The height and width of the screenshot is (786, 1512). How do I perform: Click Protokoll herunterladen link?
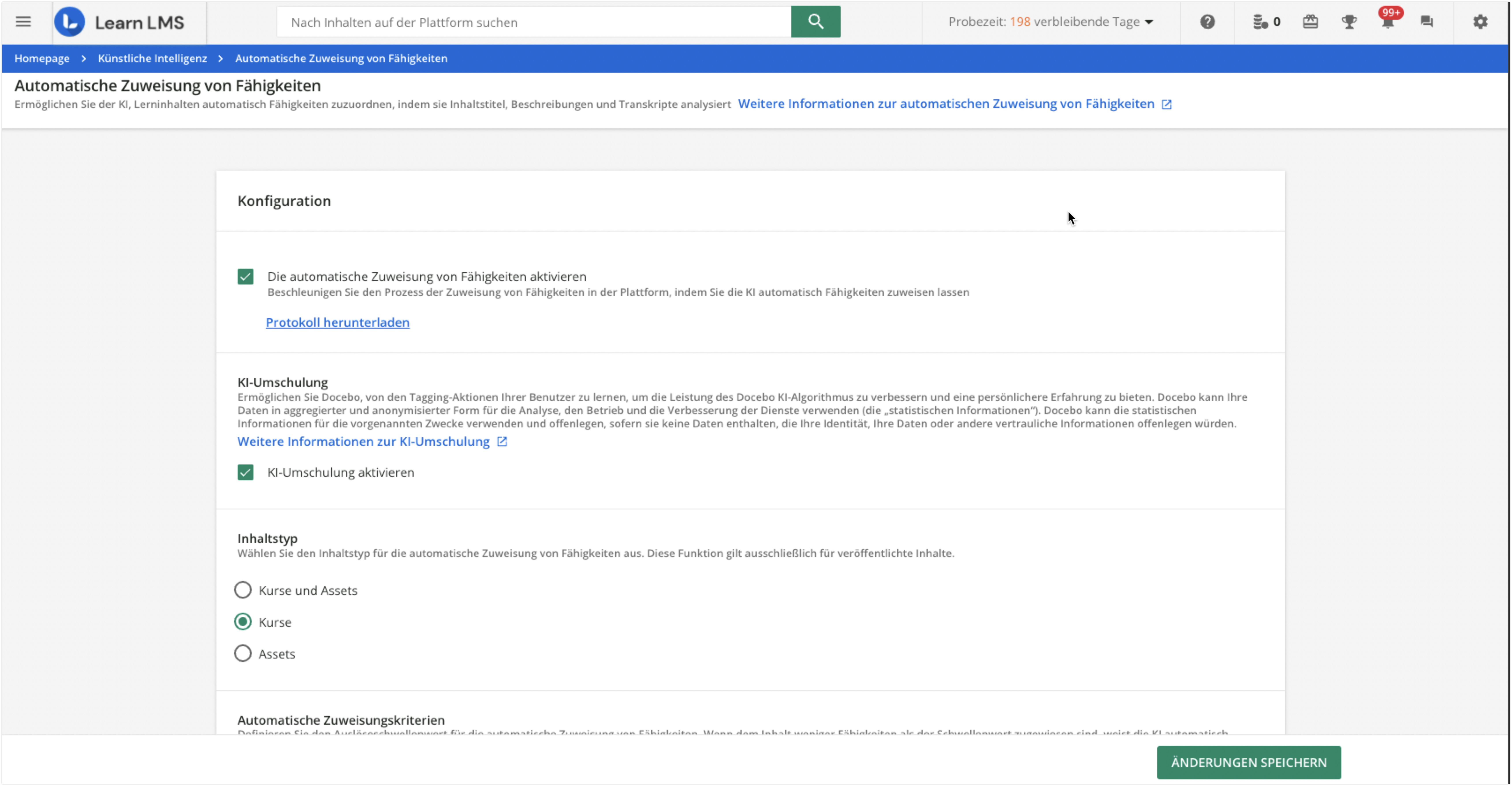tap(337, 322)
